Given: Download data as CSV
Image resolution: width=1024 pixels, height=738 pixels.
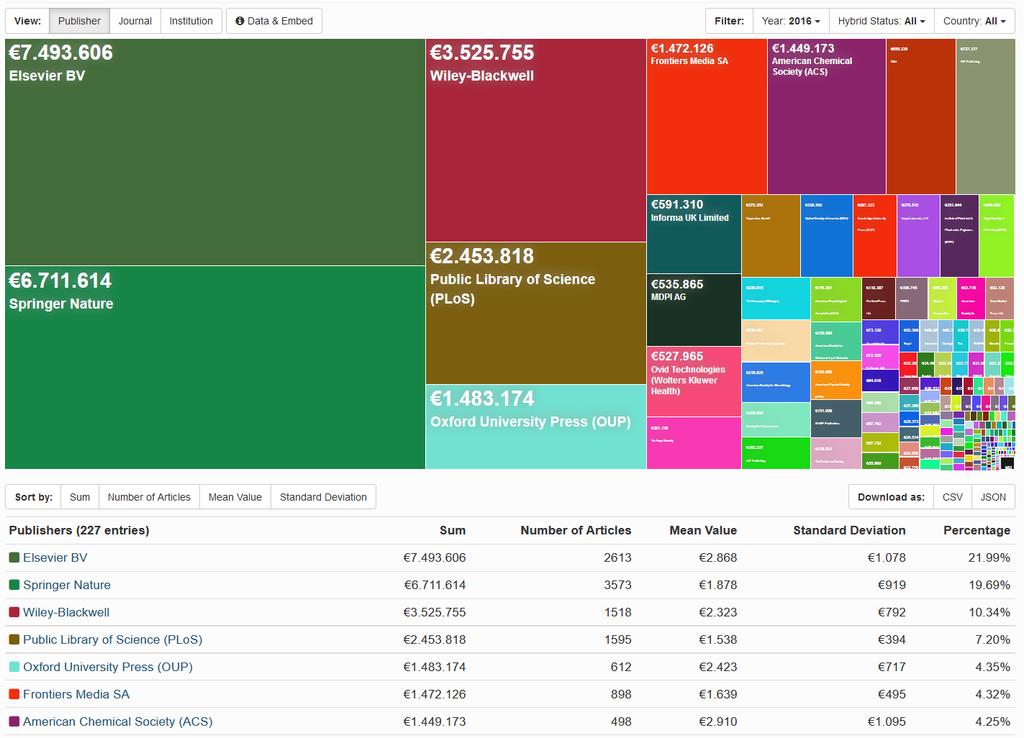Looking at the screenshot, I should click(x=952, y=497).
